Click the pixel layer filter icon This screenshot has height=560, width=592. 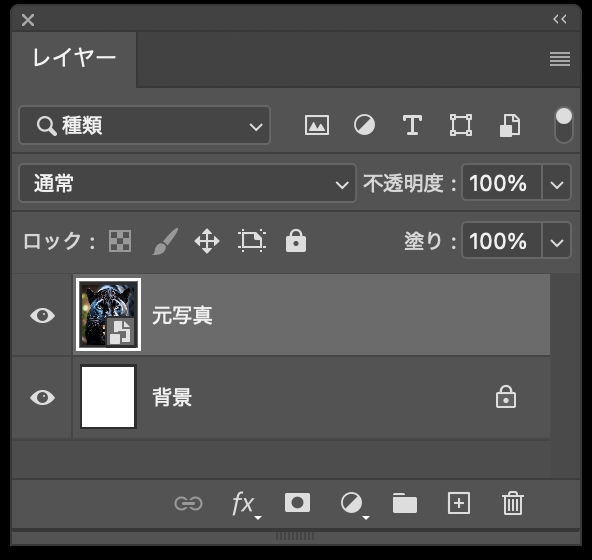click(317, 125)
